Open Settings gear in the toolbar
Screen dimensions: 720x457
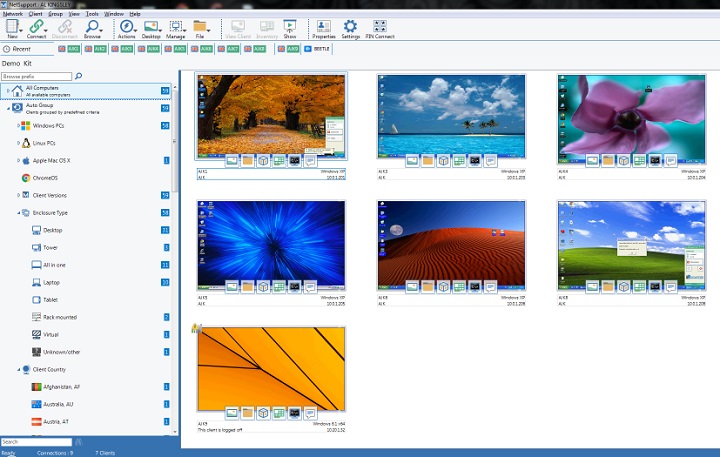(350, 28)
